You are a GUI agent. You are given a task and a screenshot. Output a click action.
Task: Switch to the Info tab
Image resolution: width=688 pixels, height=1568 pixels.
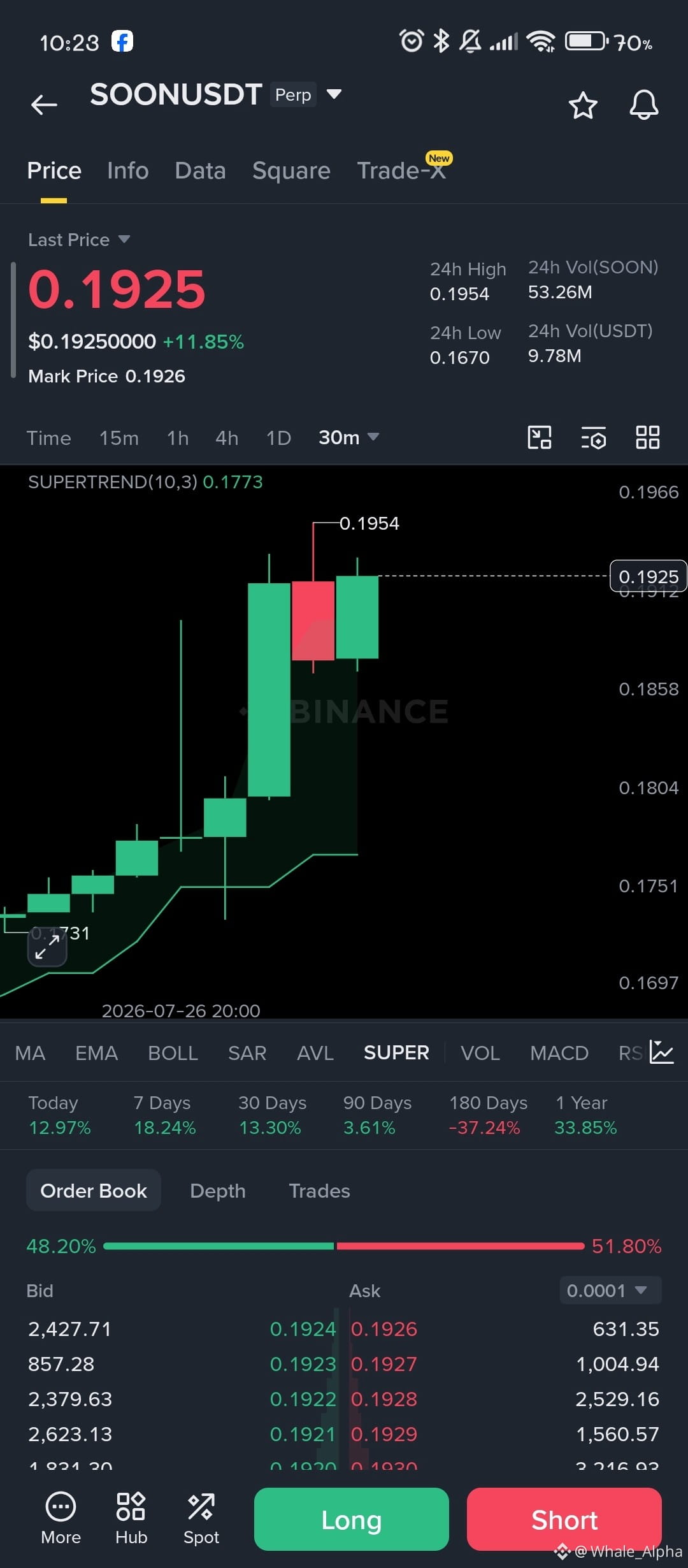(x=128, y=171)
